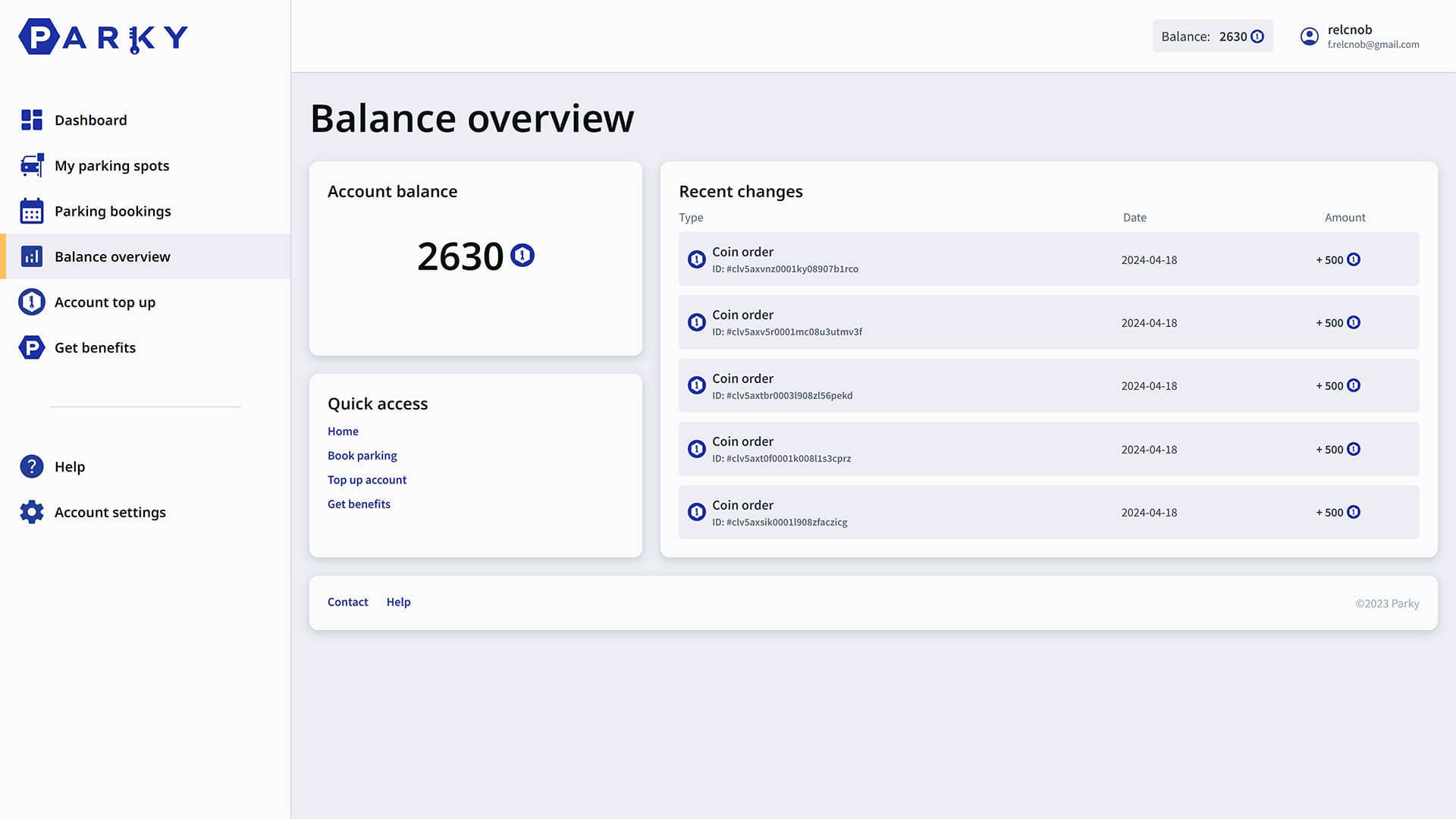Click coin icon beside 2630 account balance

pos(522,256)
